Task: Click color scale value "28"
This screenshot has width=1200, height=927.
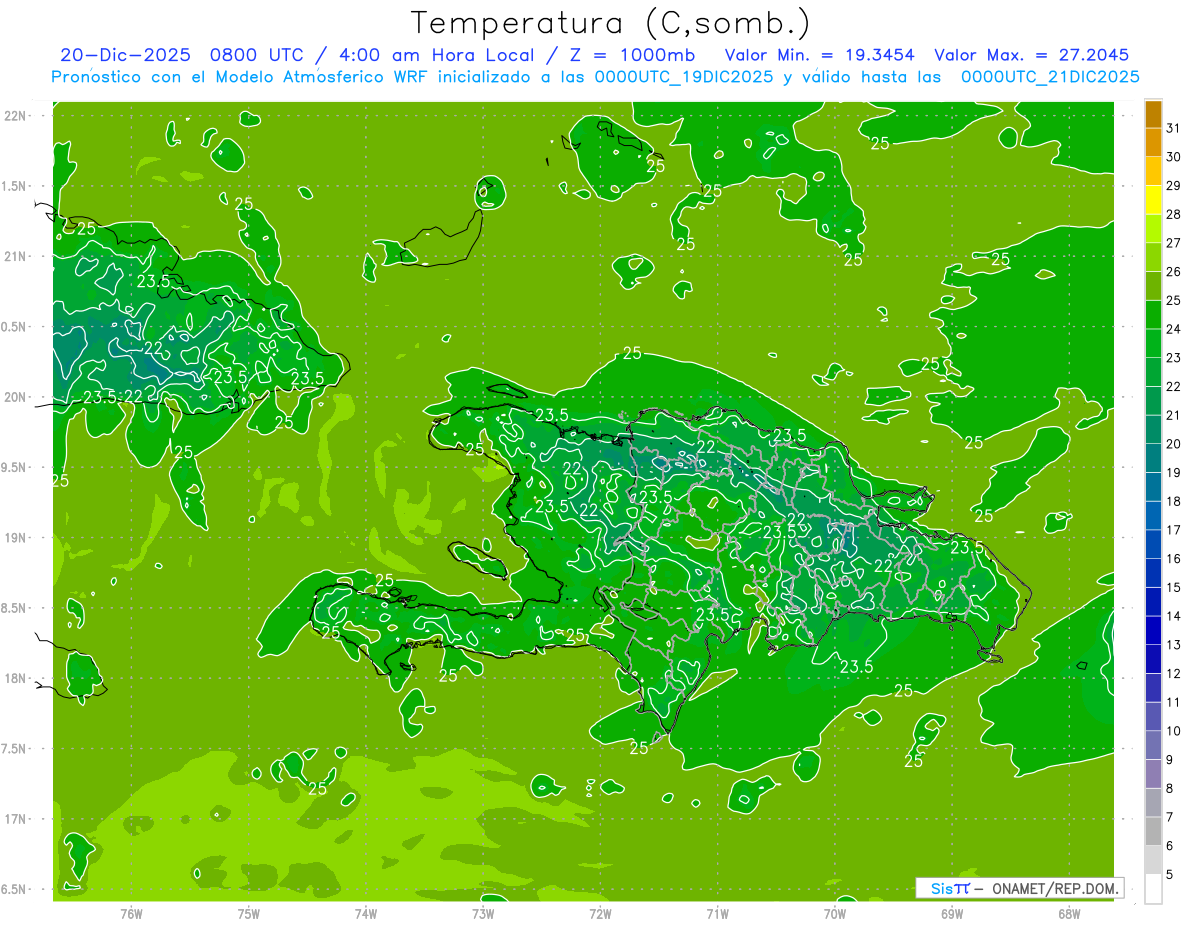Action: click(x=1173, y=214)
